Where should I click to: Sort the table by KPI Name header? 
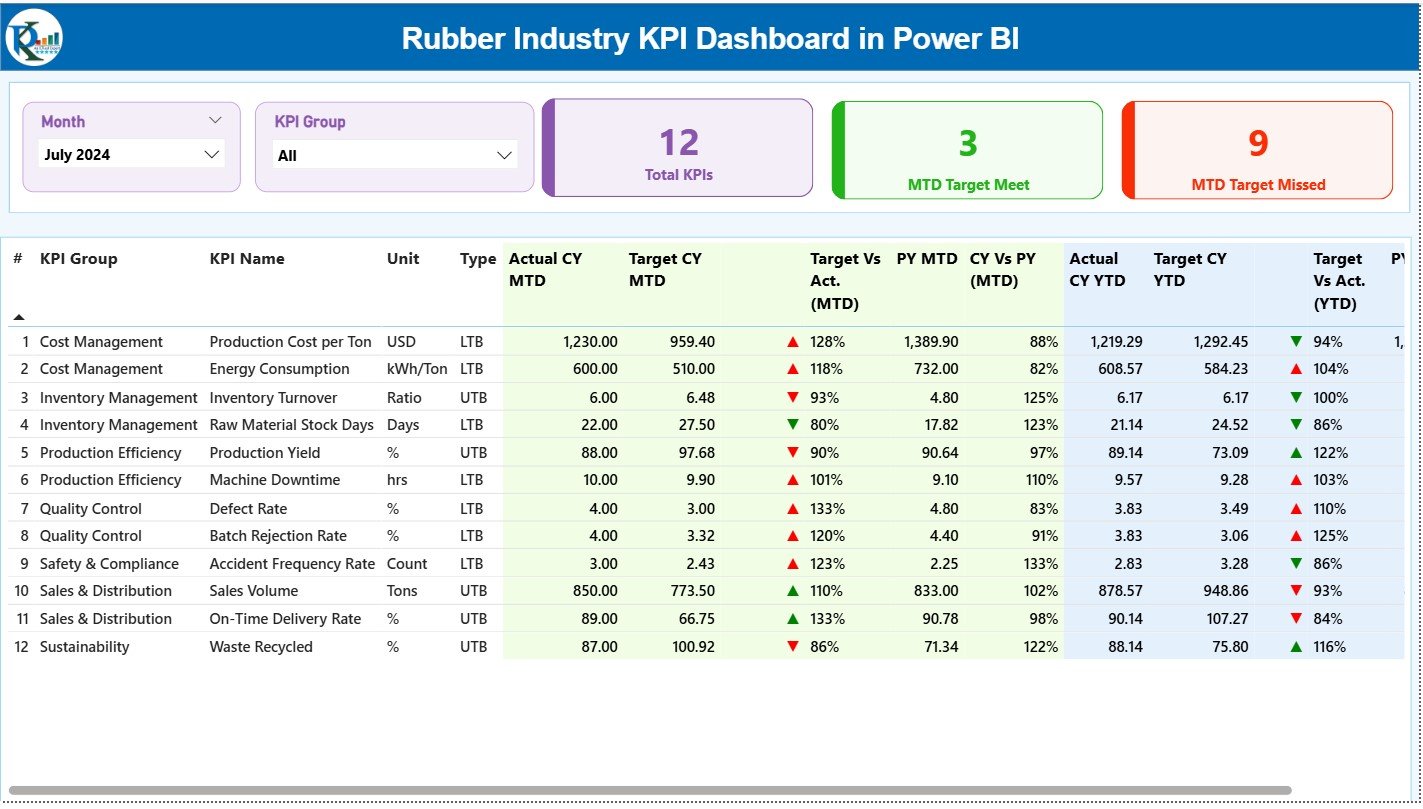[246, 258]
